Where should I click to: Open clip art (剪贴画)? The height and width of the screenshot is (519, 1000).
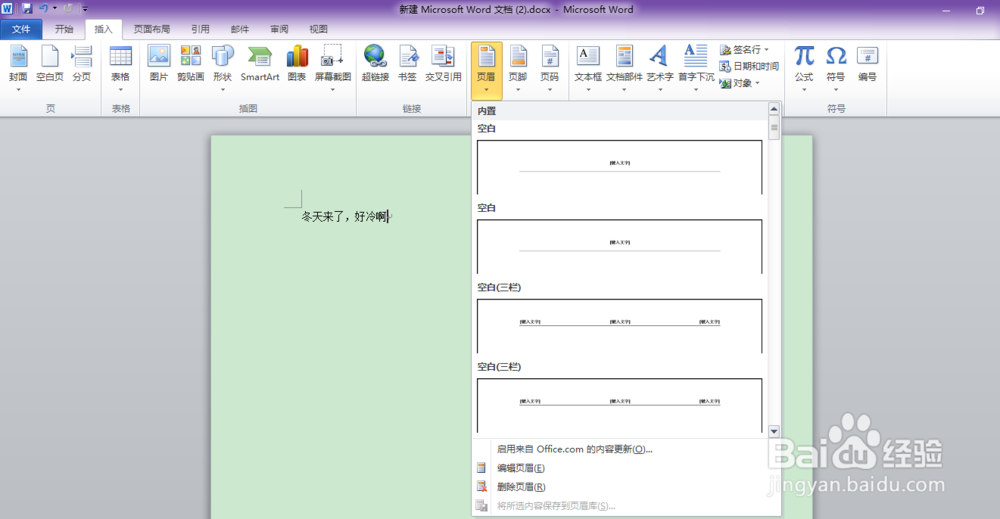point(191,64)
